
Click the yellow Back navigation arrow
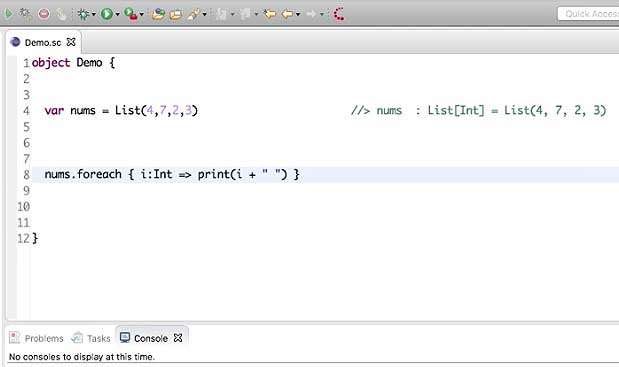287,14
